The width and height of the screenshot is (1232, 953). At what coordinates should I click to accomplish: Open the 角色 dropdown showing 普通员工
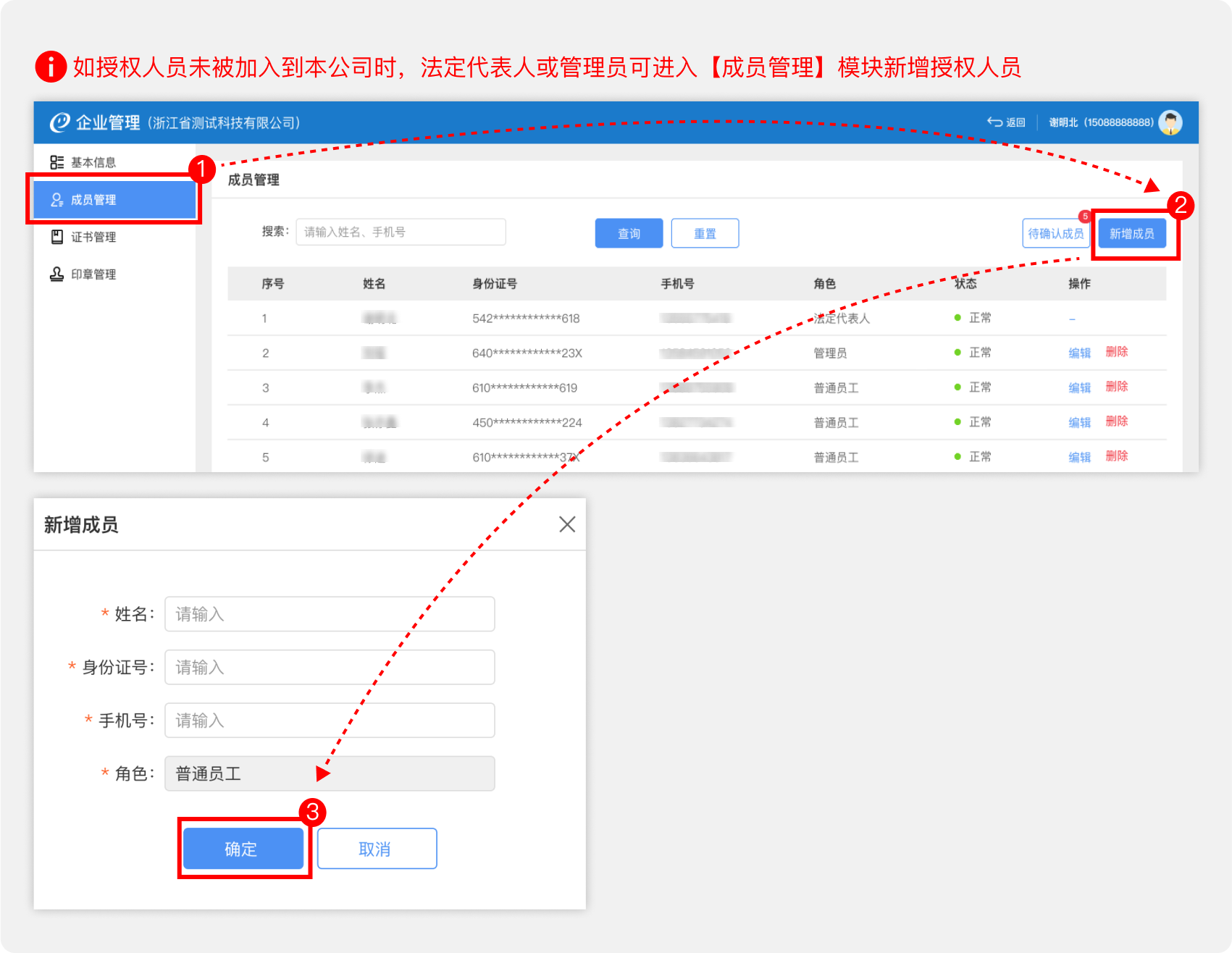point(330,773)
